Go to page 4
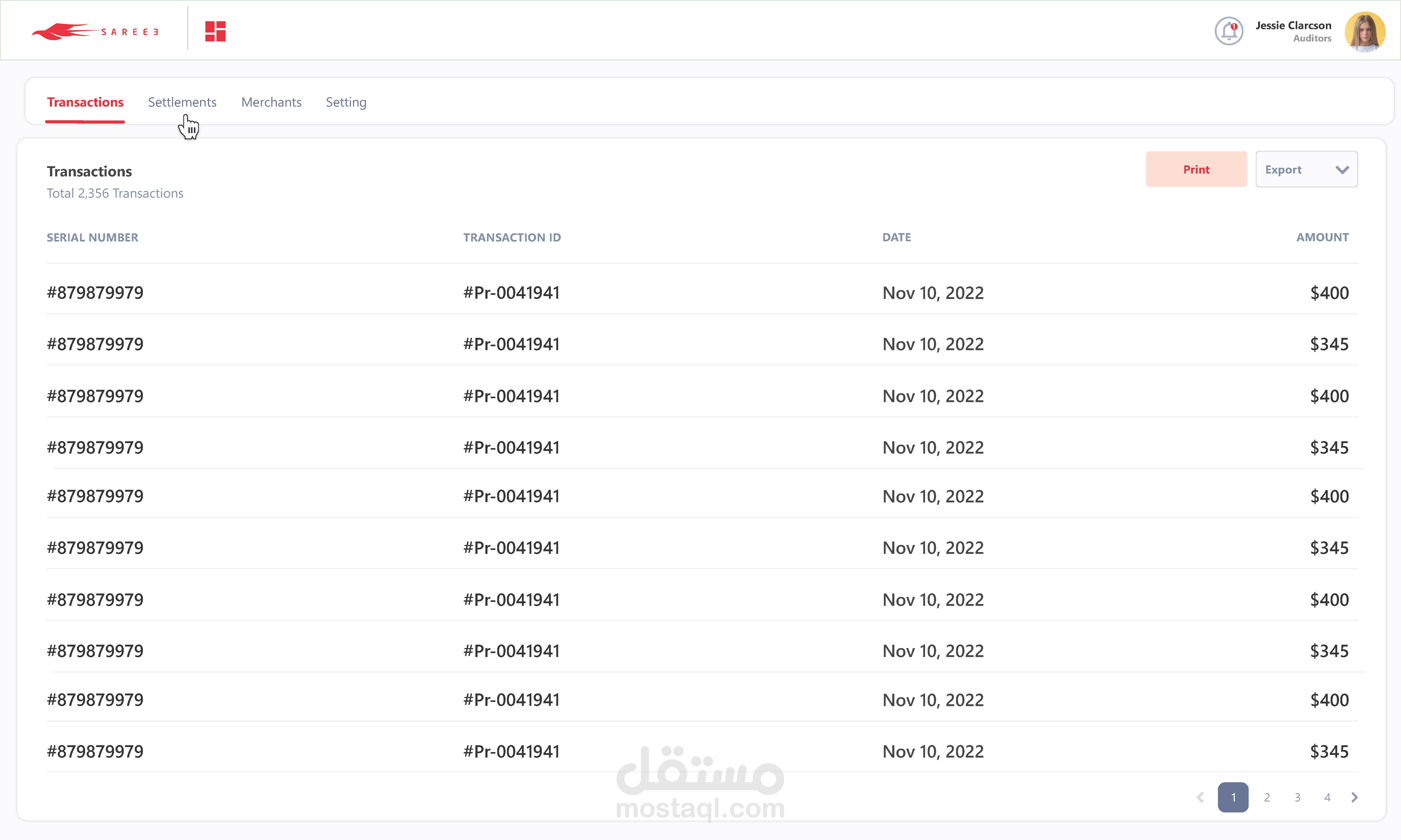 tap(1327, 797)
